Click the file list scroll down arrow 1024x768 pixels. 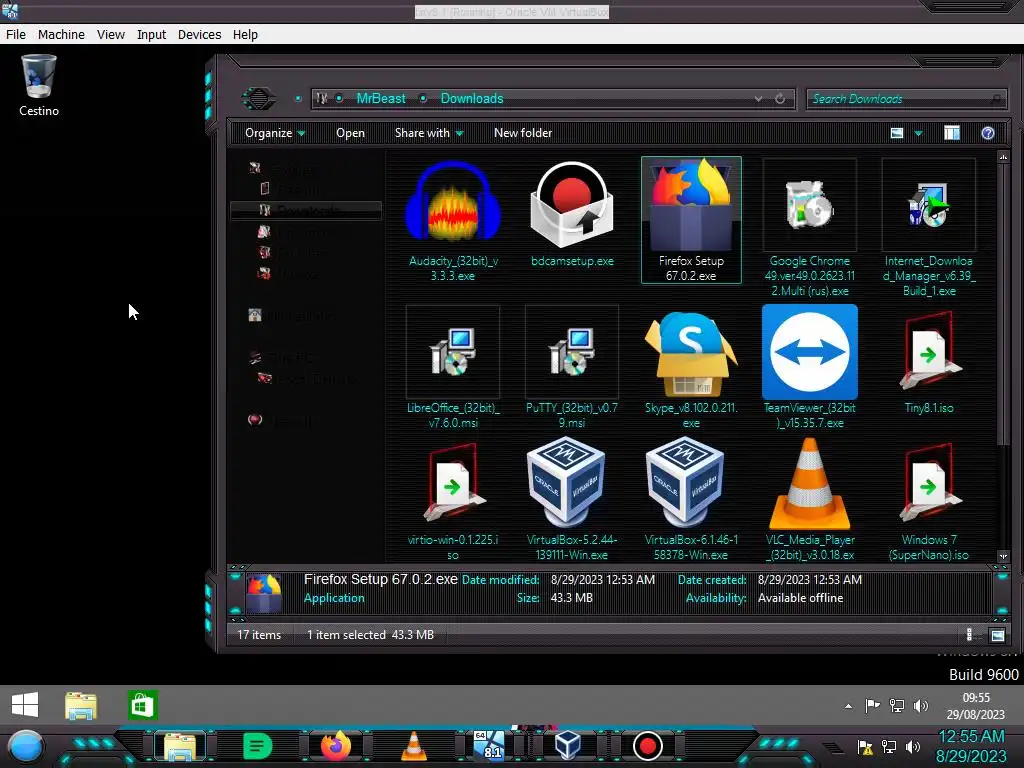click(x=1003, y=556)
